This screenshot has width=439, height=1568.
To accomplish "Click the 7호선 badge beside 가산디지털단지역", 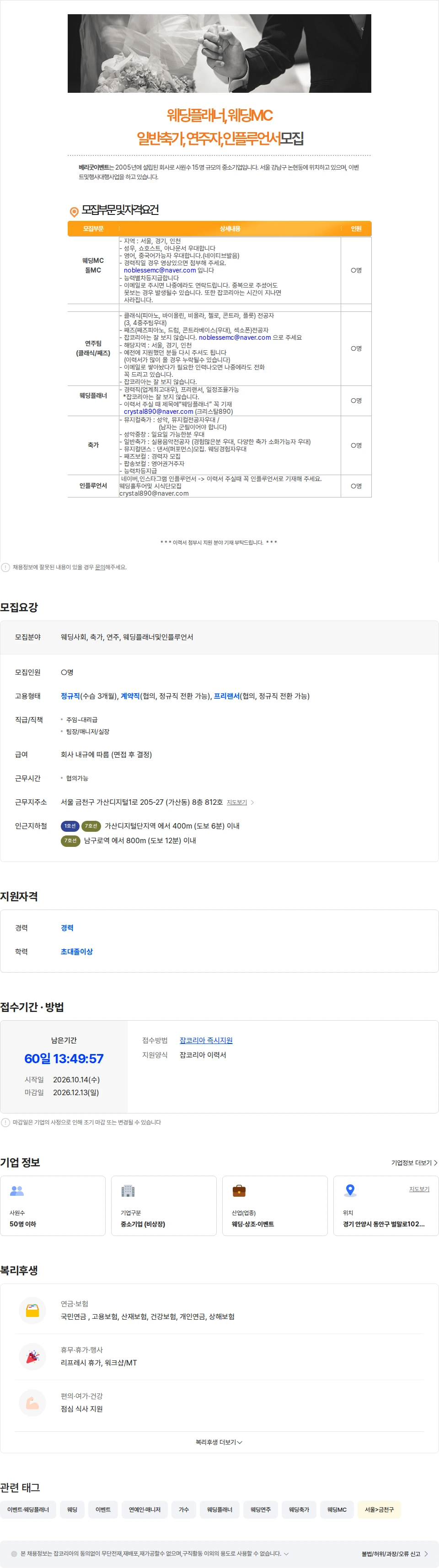I will pyautogui.click(x=91, y=826).
